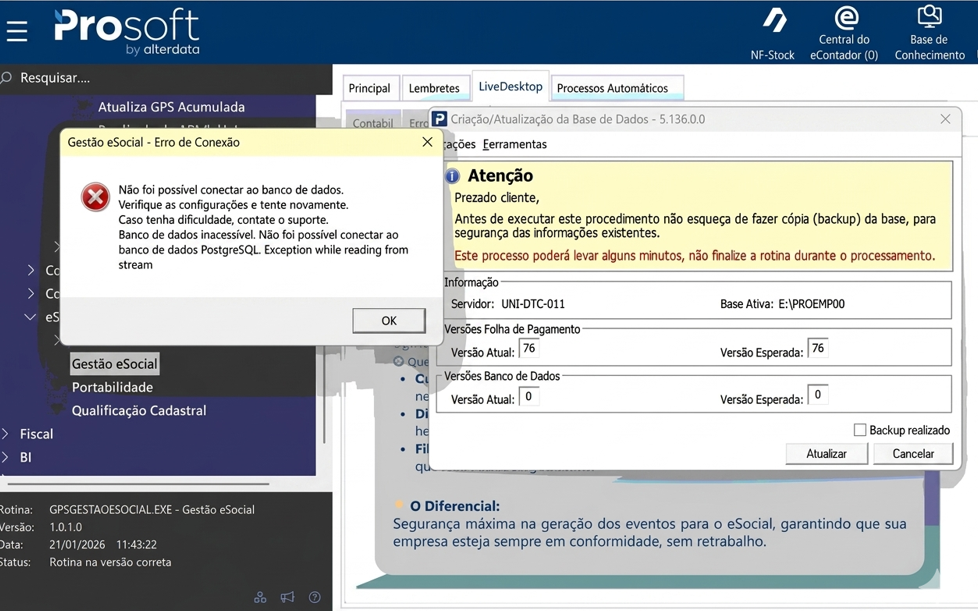Expand the Fiscal section chevron
Image resolution: width=978 pixels, height=611 pixels.
6,434
